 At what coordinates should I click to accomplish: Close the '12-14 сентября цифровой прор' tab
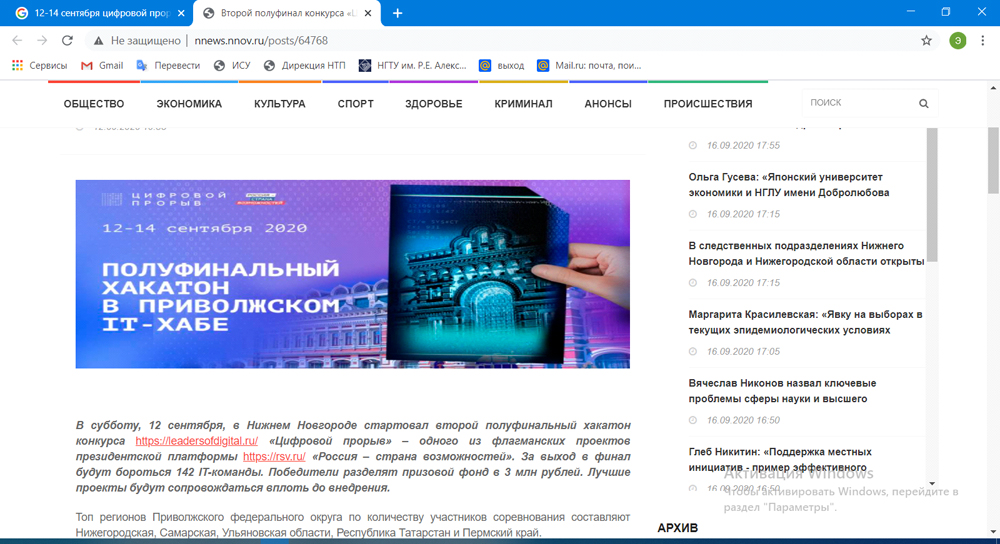point(182,13)
